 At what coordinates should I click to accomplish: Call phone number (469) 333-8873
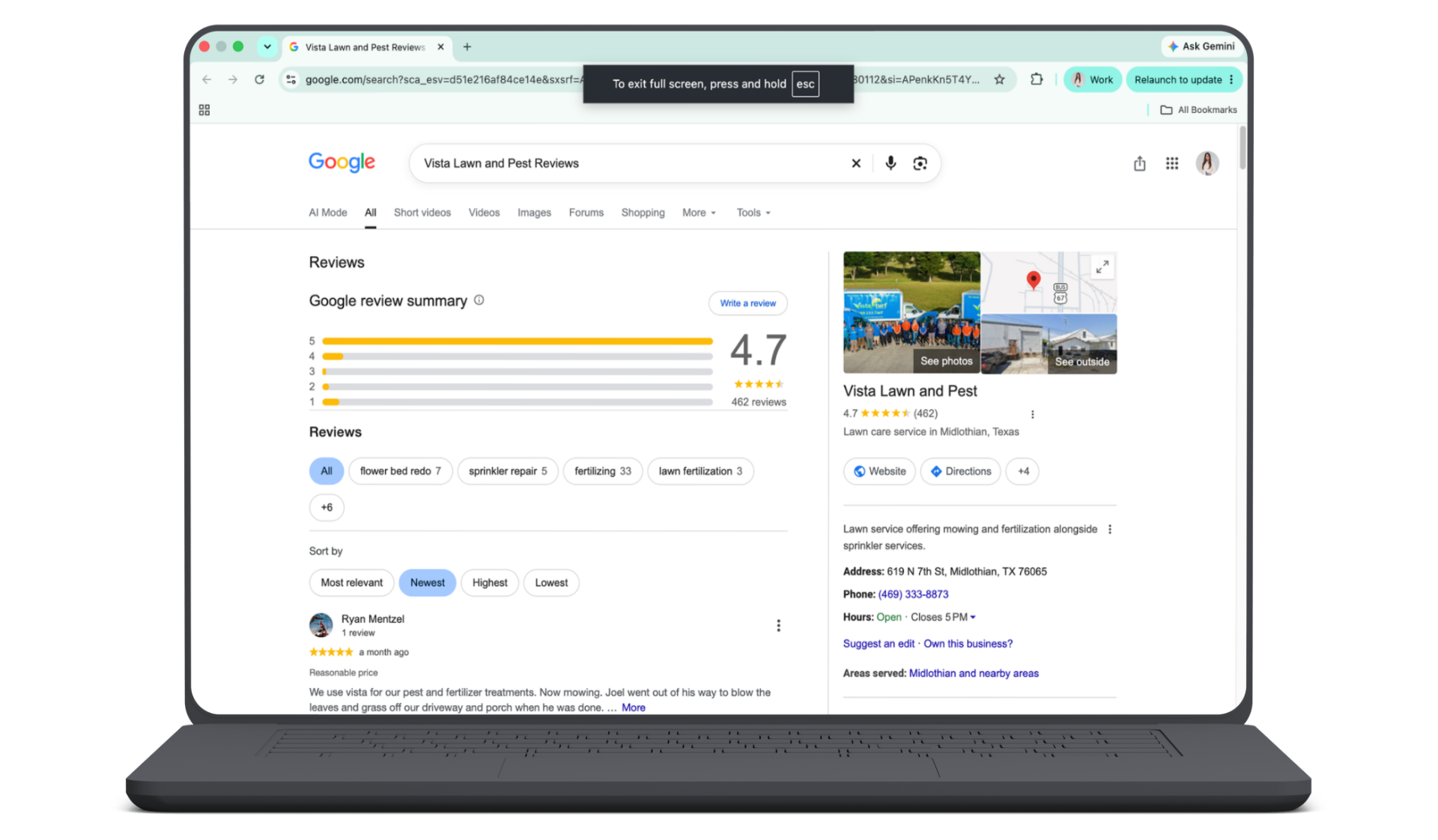(913, 594)
